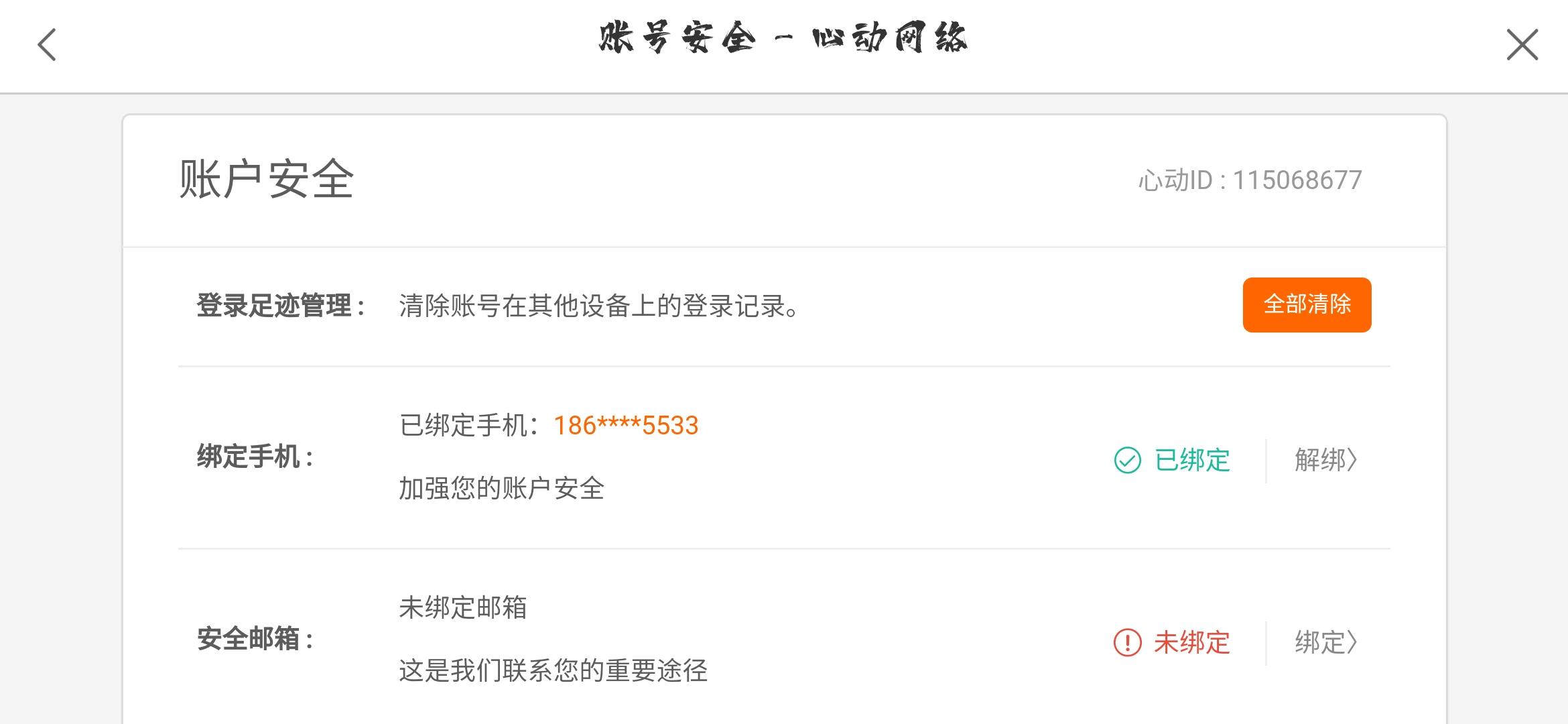Screen dimensions: 1568x724
Task: Tap the 这是我们联系您的重要途径 description
Action: click(x=553, y=670)
